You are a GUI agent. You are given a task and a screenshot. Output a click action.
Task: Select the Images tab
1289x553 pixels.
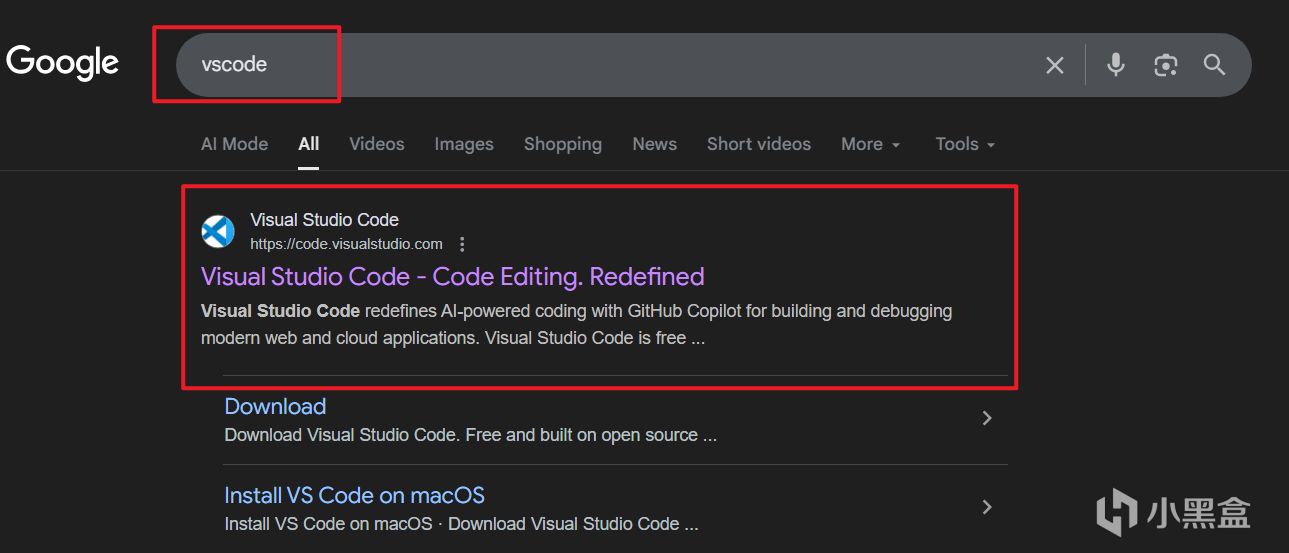464,144
